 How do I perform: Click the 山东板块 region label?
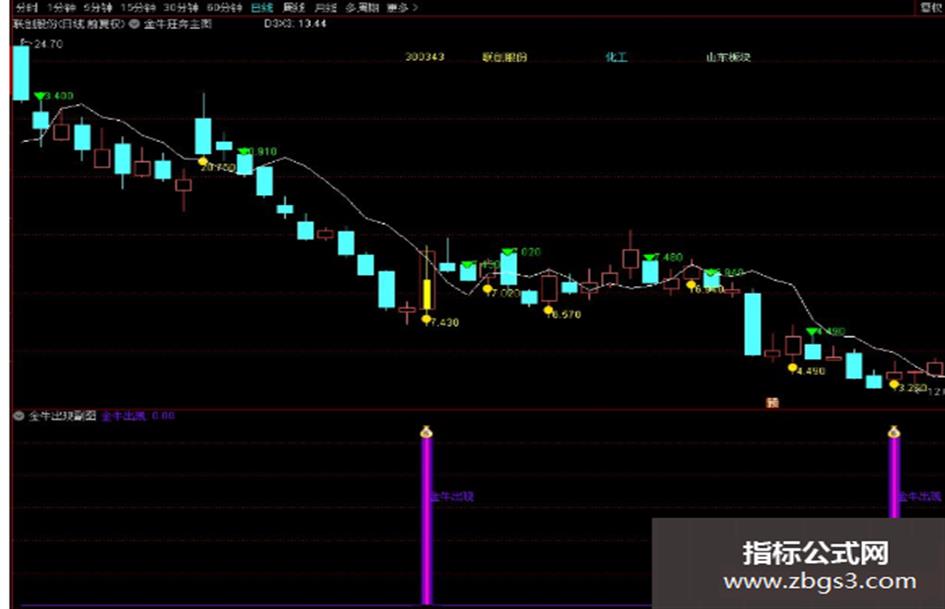(728, 57)
